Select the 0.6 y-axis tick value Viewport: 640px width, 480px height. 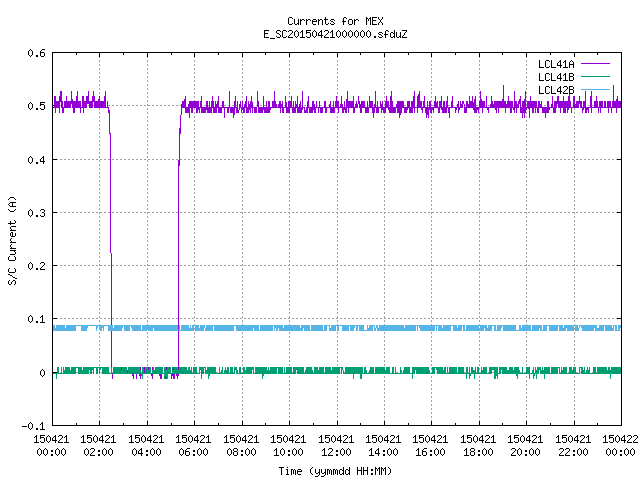click(36, 53)
